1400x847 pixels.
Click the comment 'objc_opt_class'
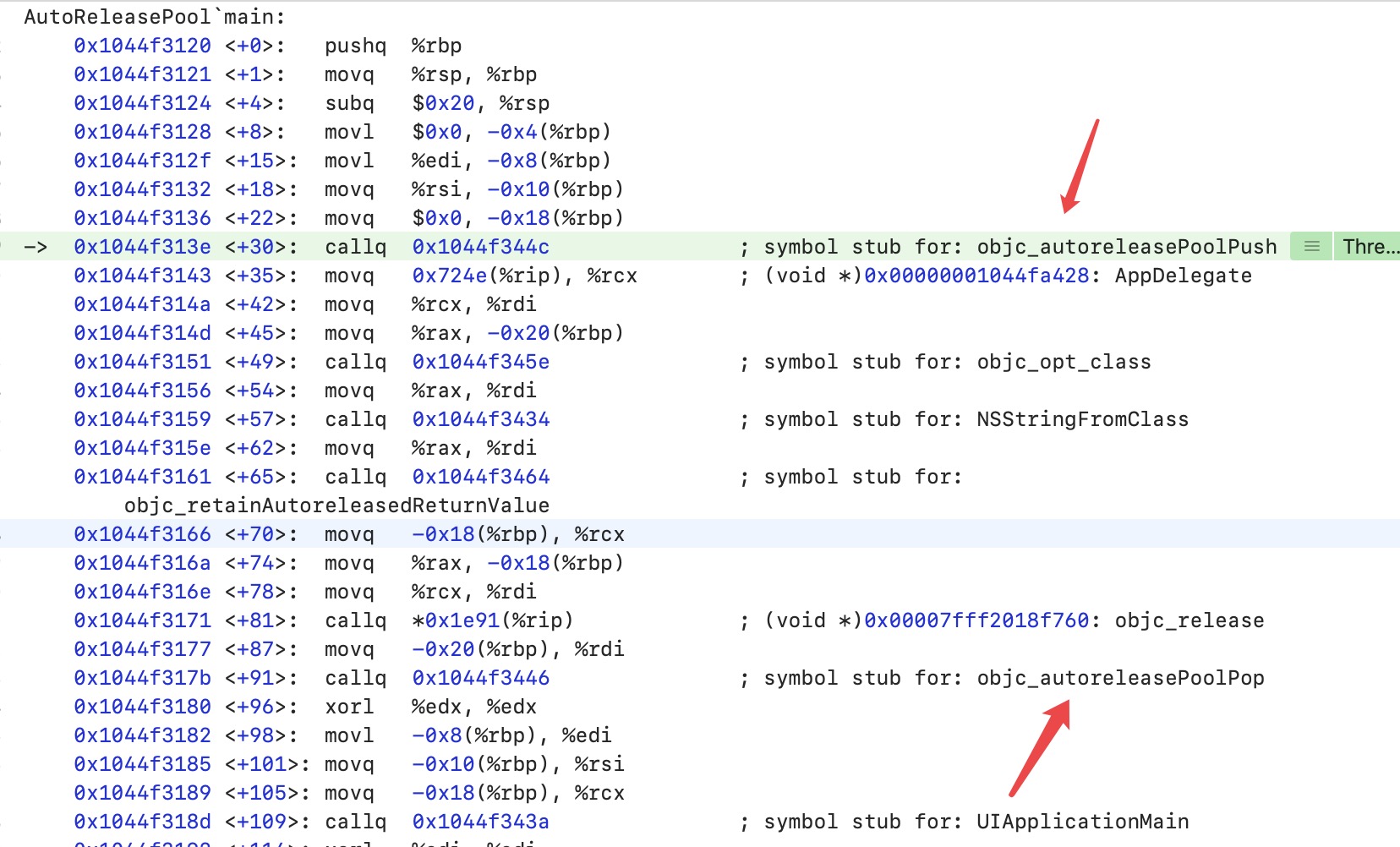pyautogui.click(x=1064, y=362)
